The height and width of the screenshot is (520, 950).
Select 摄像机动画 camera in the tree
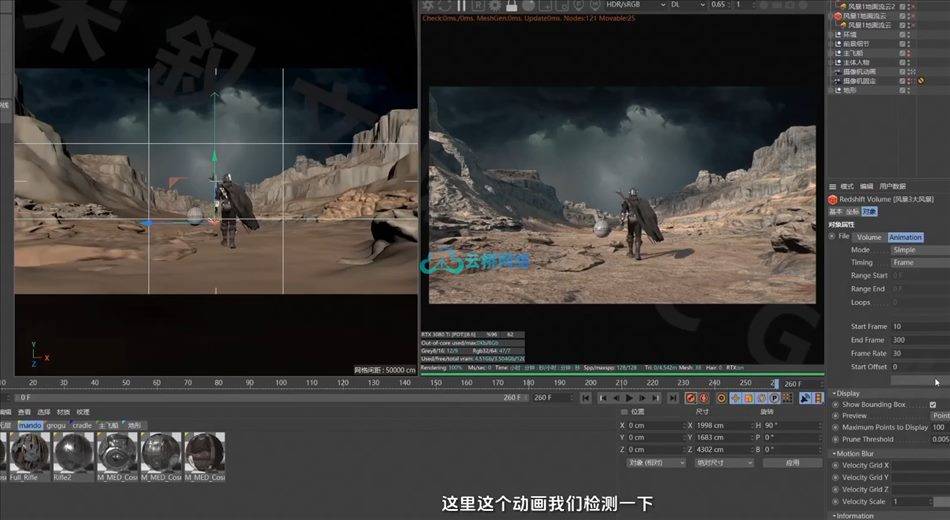point(859,71)
